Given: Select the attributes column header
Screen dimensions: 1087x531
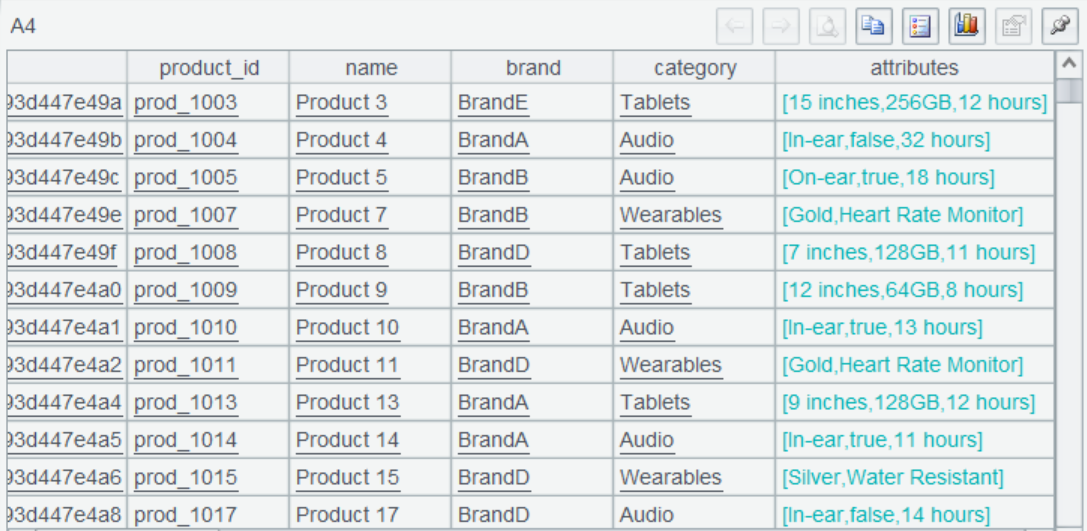Looking at the screenshot, I should point(914,68).
